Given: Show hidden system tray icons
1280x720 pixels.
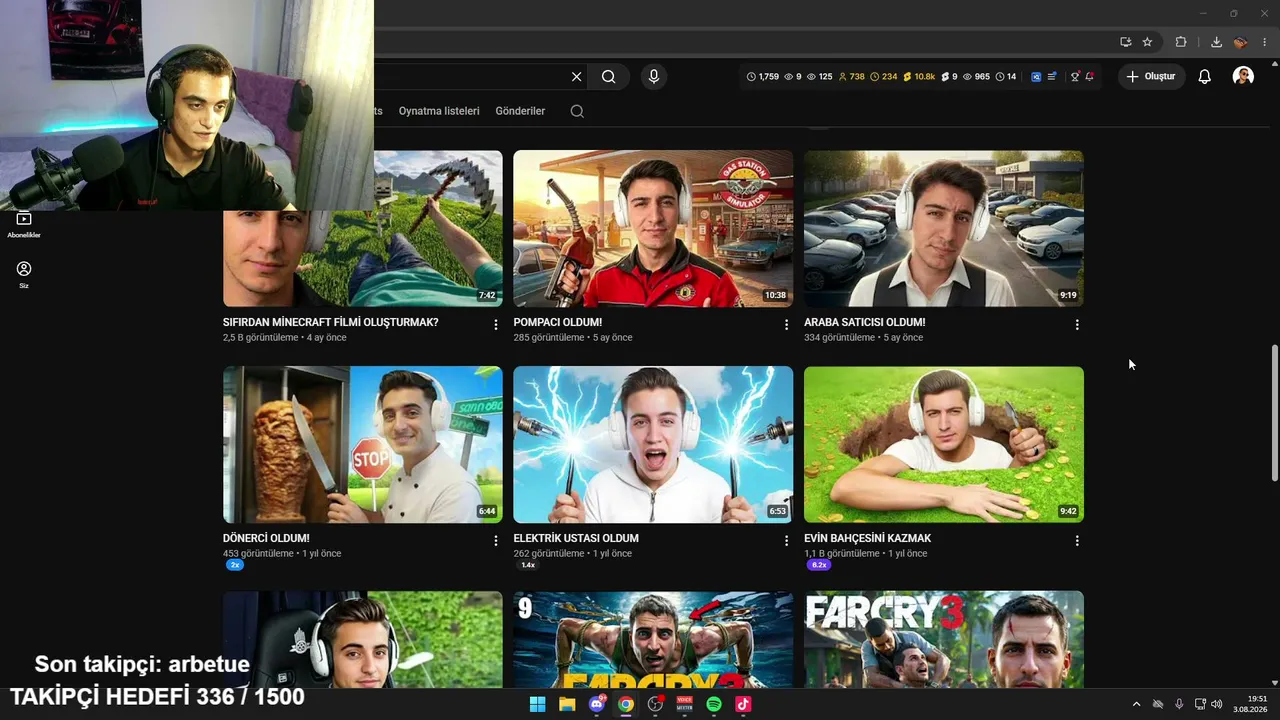Looking at the screenshot, I should 1136,704.
